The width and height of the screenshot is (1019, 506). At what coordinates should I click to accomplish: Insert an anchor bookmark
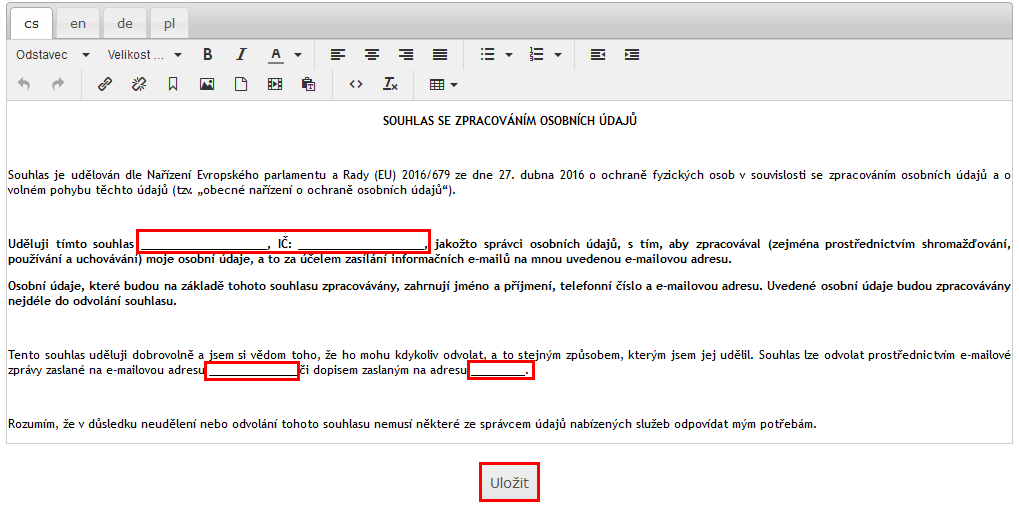[x=173, y=85]
